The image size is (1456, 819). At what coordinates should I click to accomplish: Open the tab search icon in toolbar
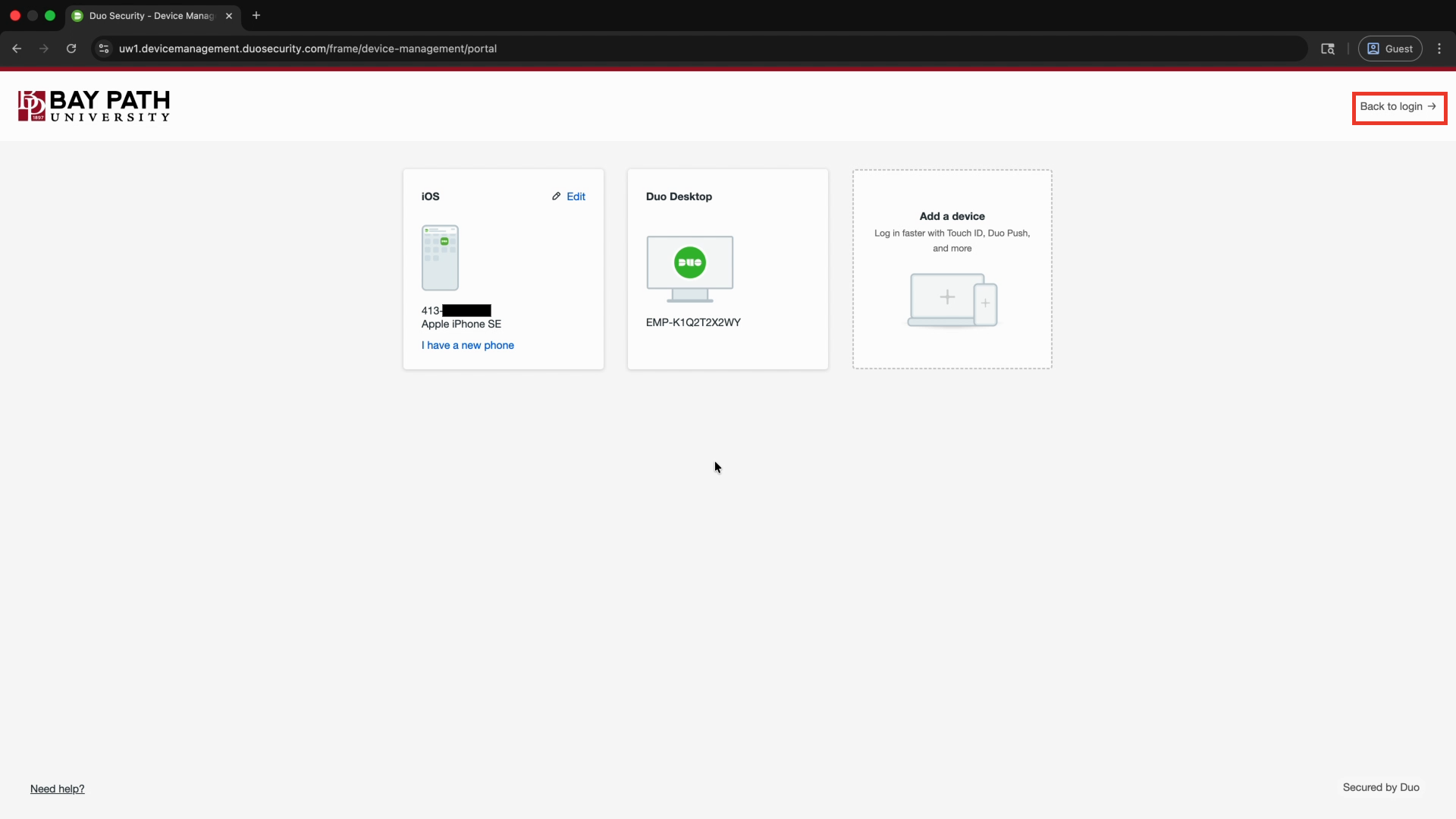[x=1328, y=49]
